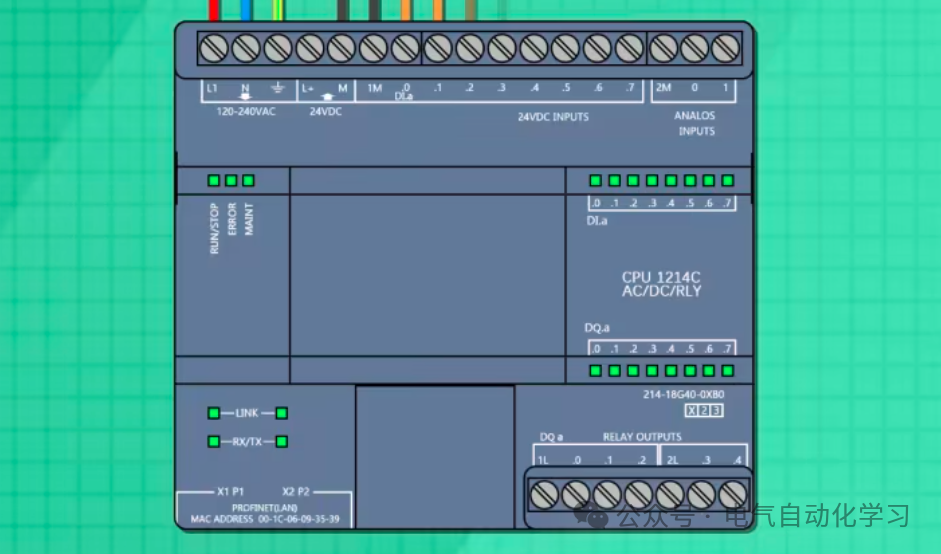941x554 pixels.
Task: Select the DQ.a .3 output LED
Action: (x=652, y=371)
